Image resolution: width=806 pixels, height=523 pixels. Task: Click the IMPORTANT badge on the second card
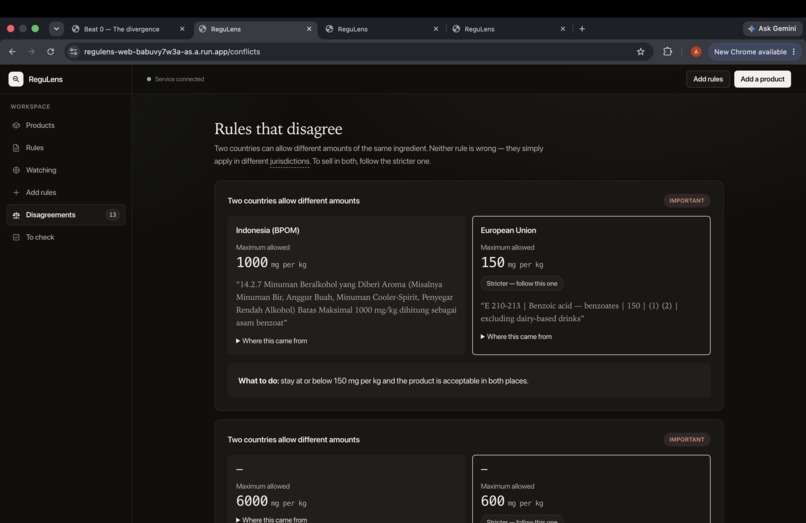(x=687, y=440)
